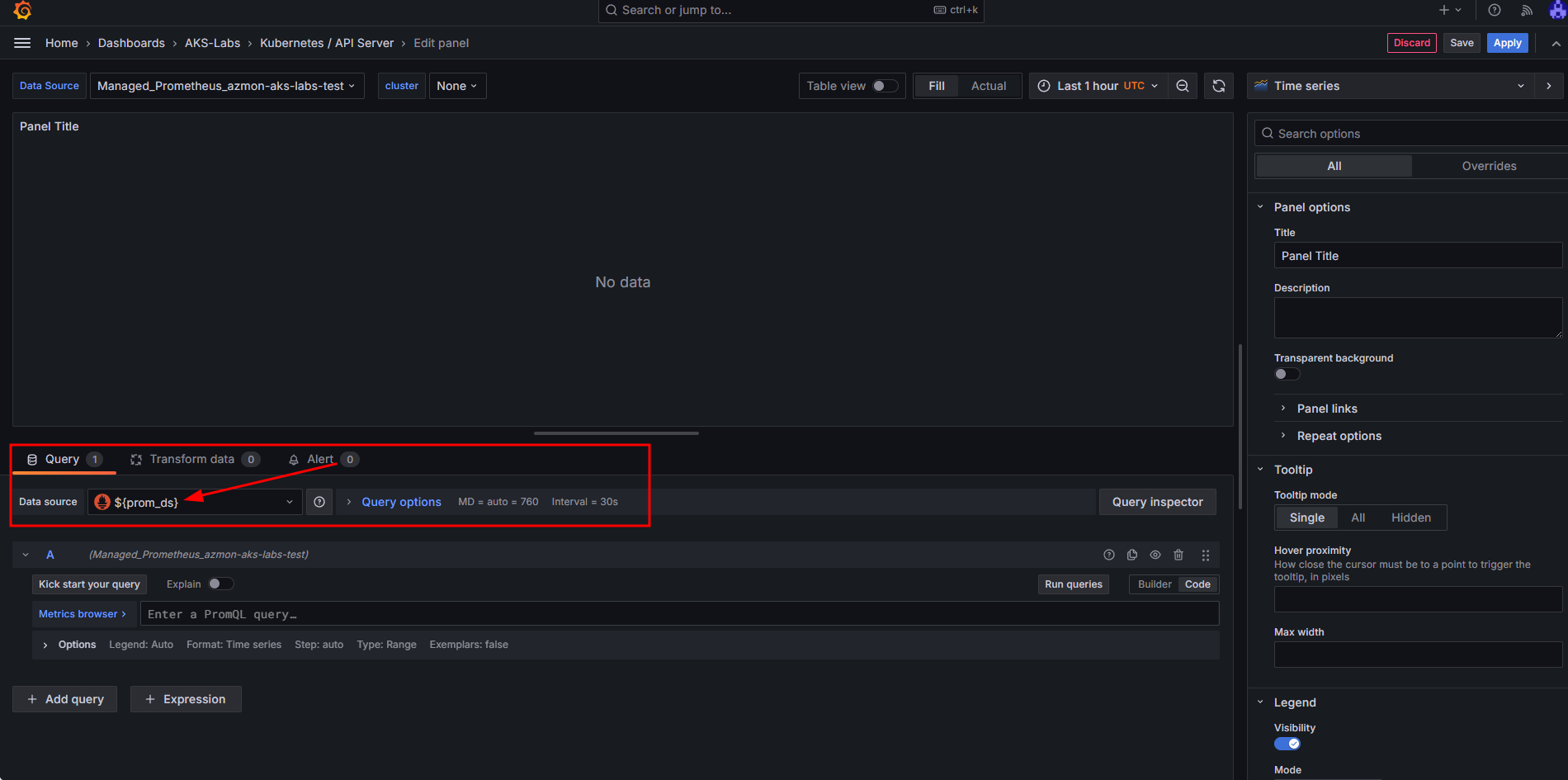Go to AKS-Labs breadcrumb

pyautogui.click(x=212, y=43)
